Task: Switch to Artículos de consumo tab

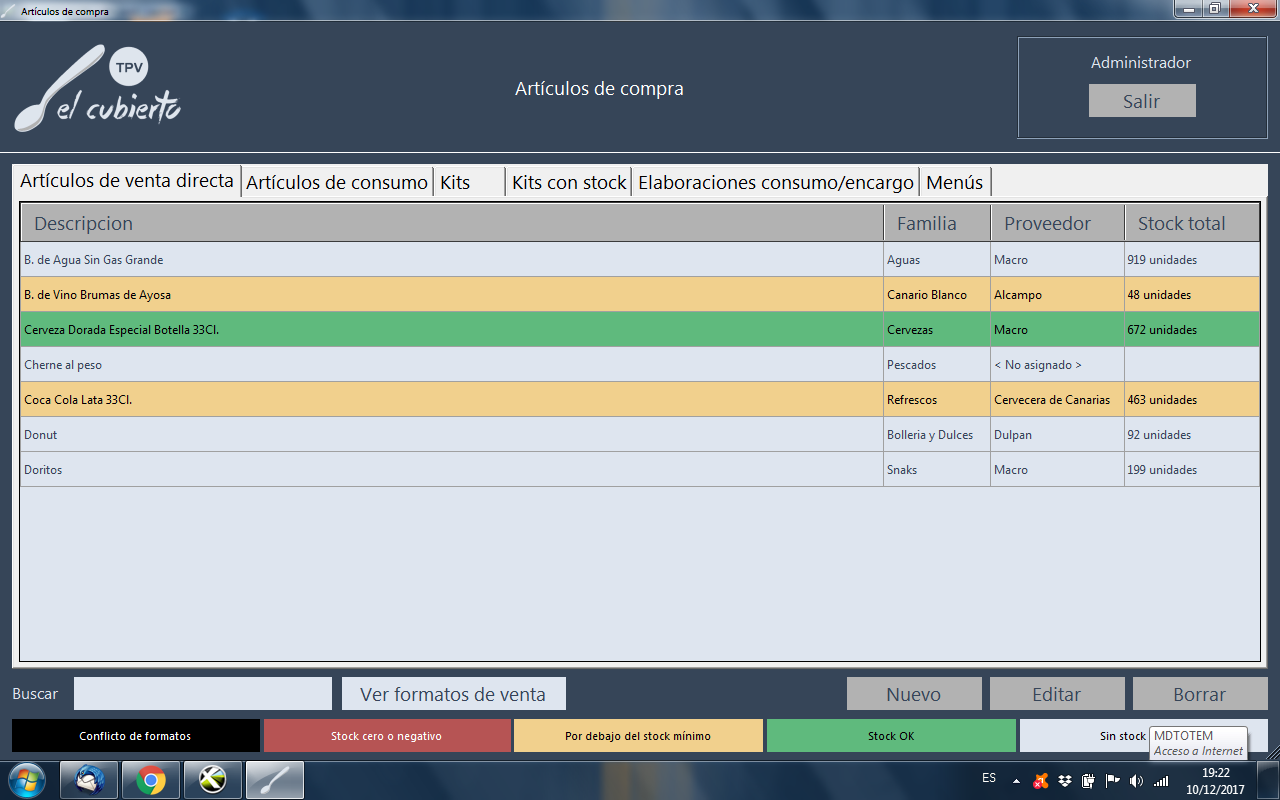Action: tap(337, 182)
